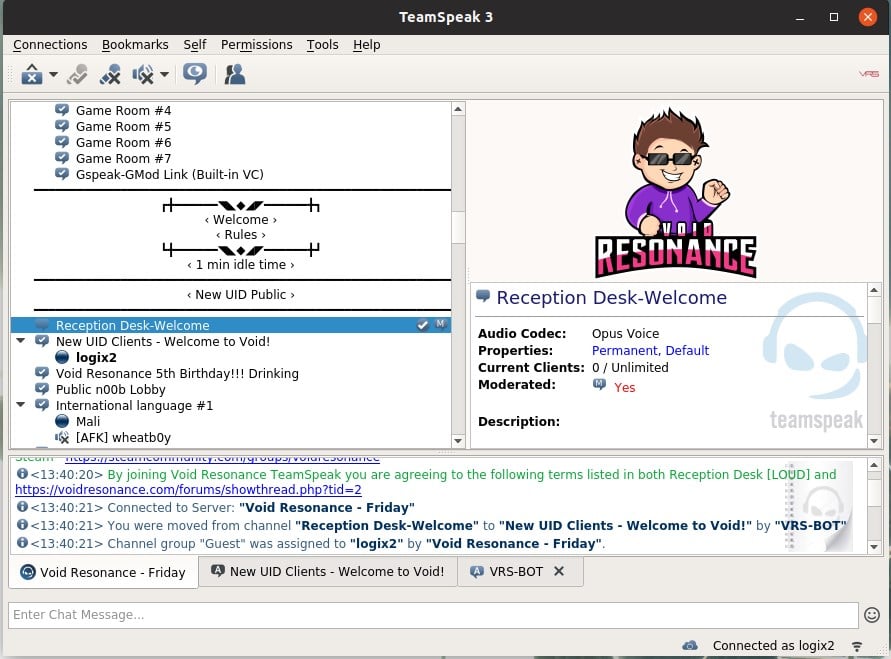Click the Enter Chat Message input field
The width and height of the screenshot is (891, 659).
click(432, 615)
